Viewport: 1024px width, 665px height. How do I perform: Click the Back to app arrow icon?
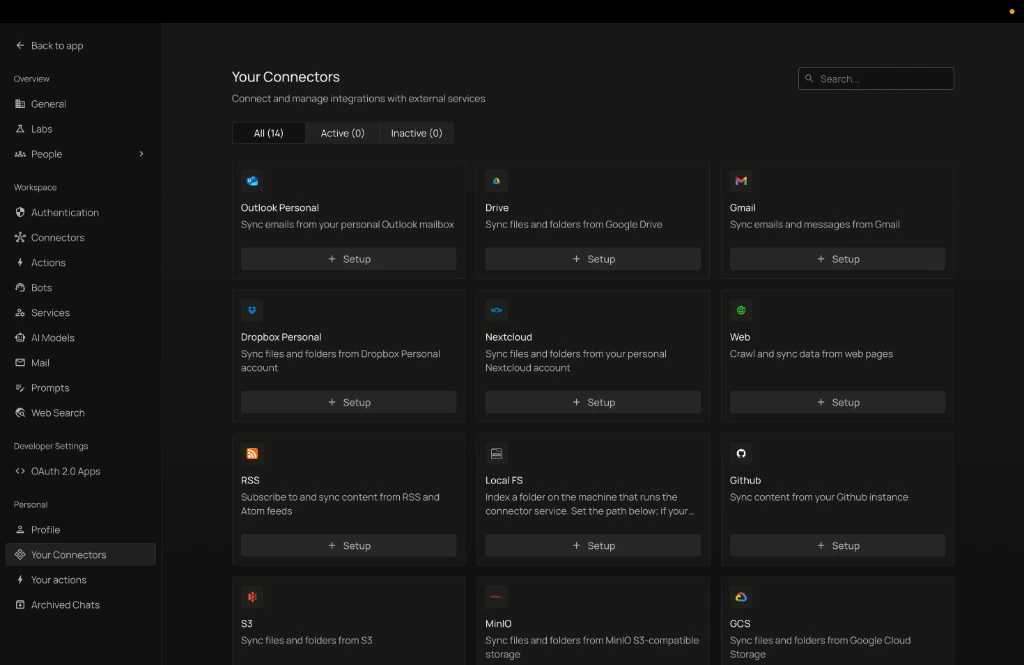tap(20, 45)
